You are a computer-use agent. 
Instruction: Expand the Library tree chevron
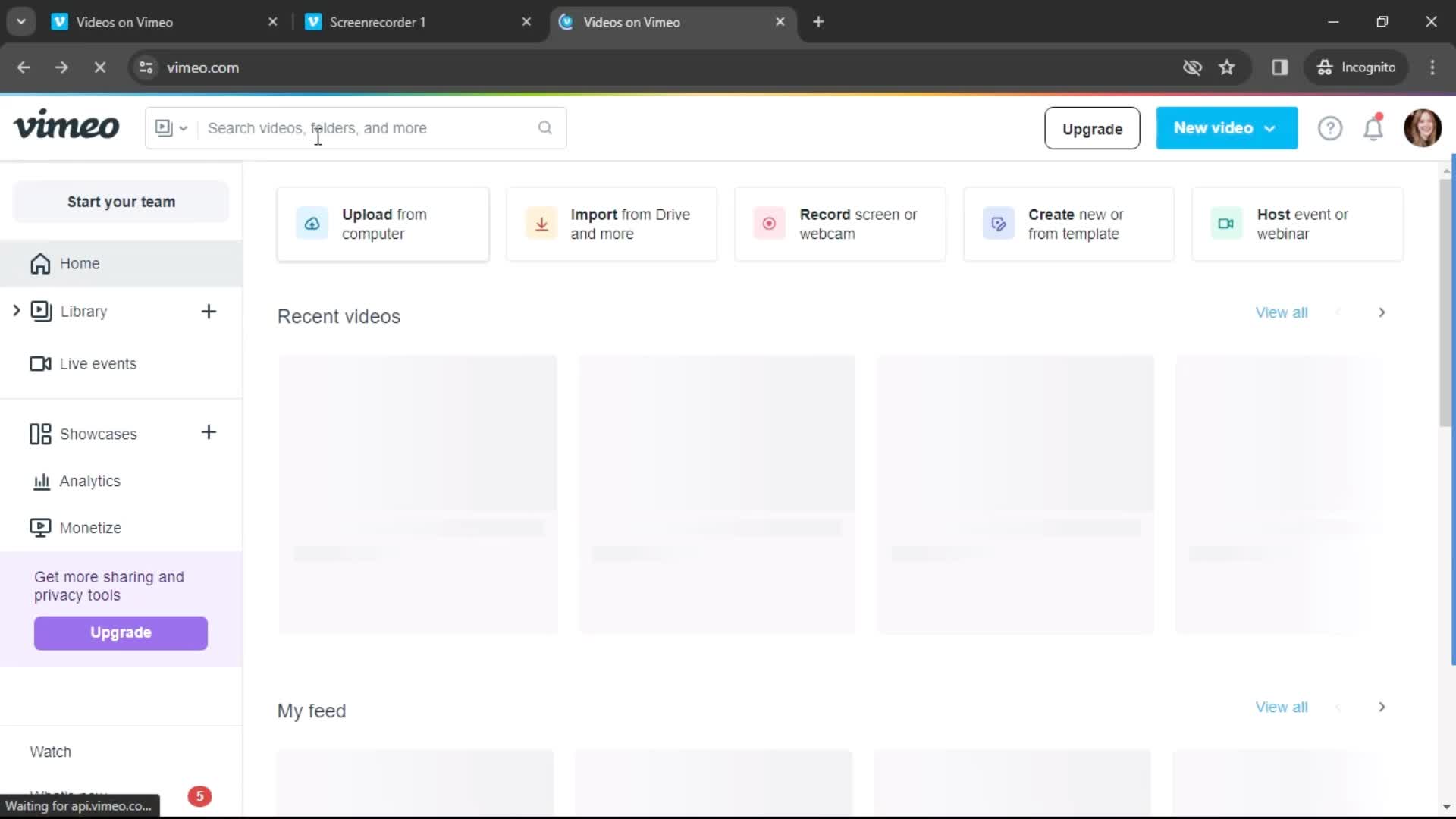click(16, 311)
